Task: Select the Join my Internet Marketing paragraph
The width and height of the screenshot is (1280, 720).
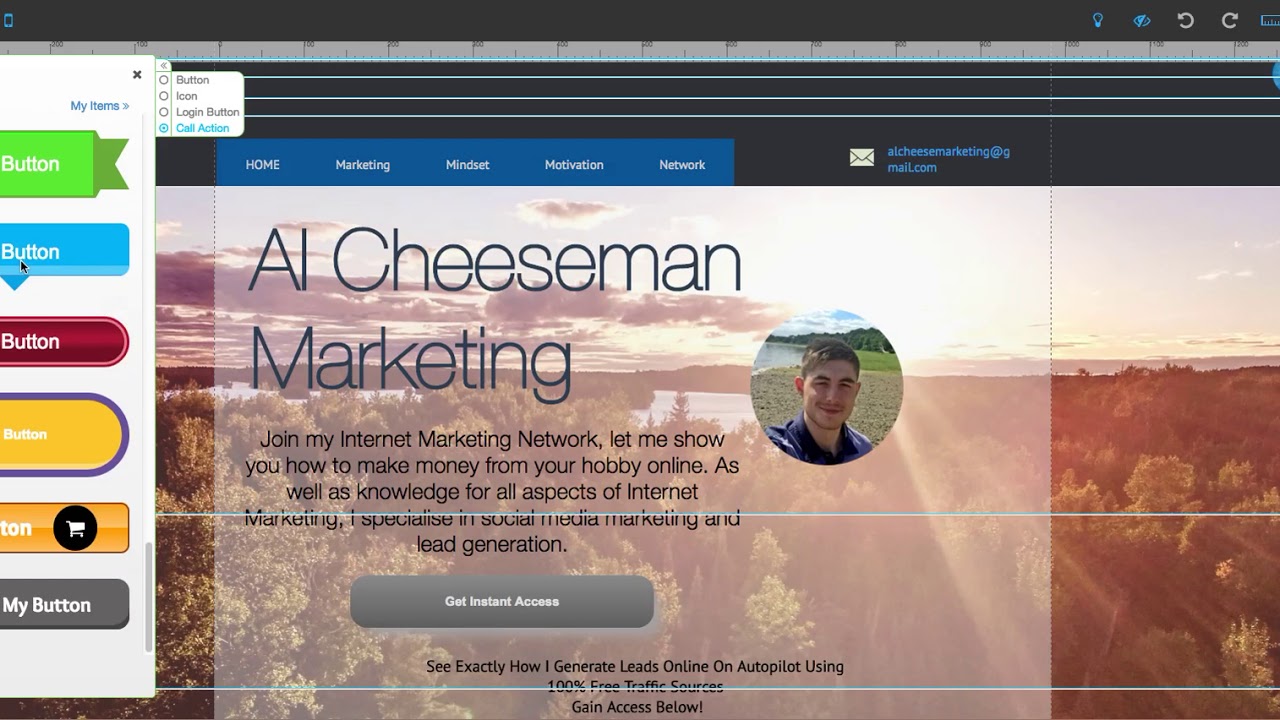Action: 492,491
